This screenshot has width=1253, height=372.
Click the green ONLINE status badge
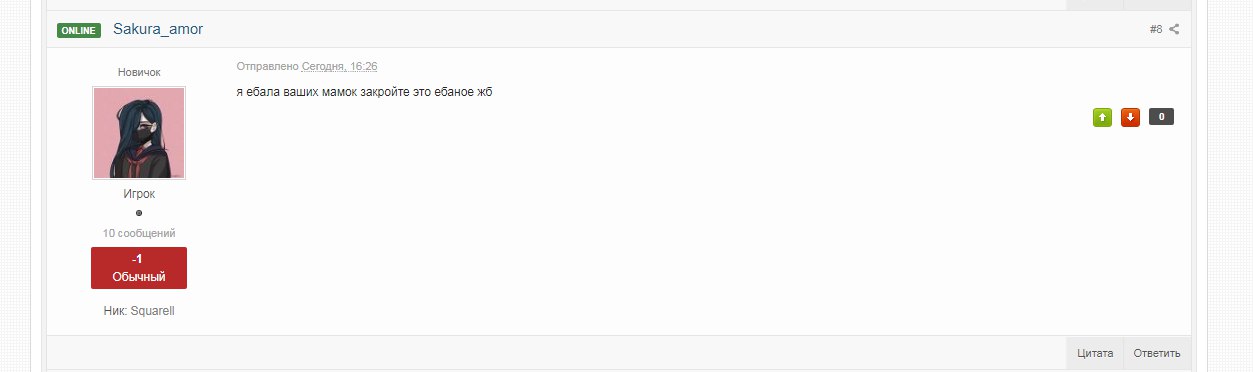[x=79, y=30]
